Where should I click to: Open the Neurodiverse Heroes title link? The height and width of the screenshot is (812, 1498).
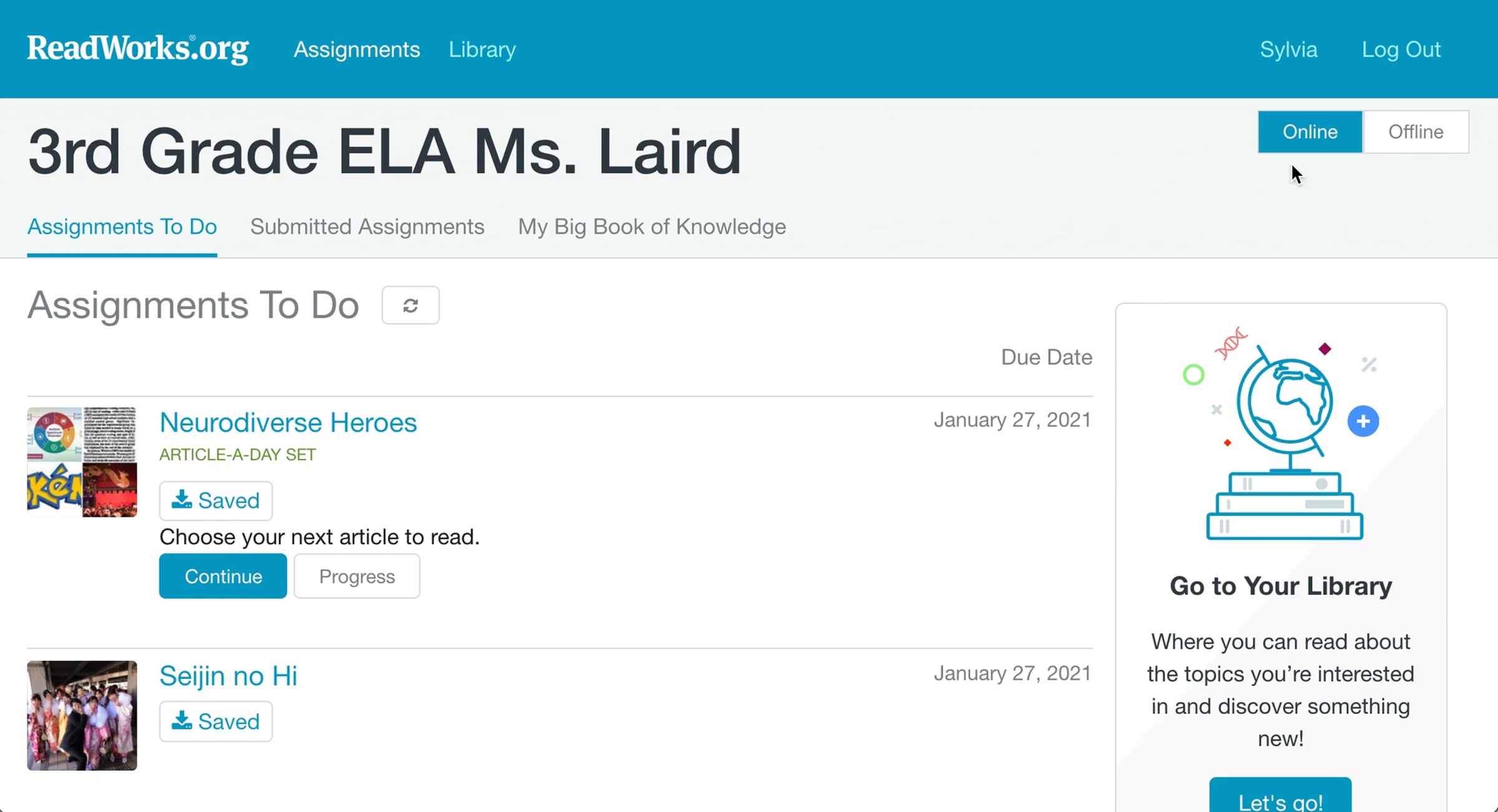(288, 423)
